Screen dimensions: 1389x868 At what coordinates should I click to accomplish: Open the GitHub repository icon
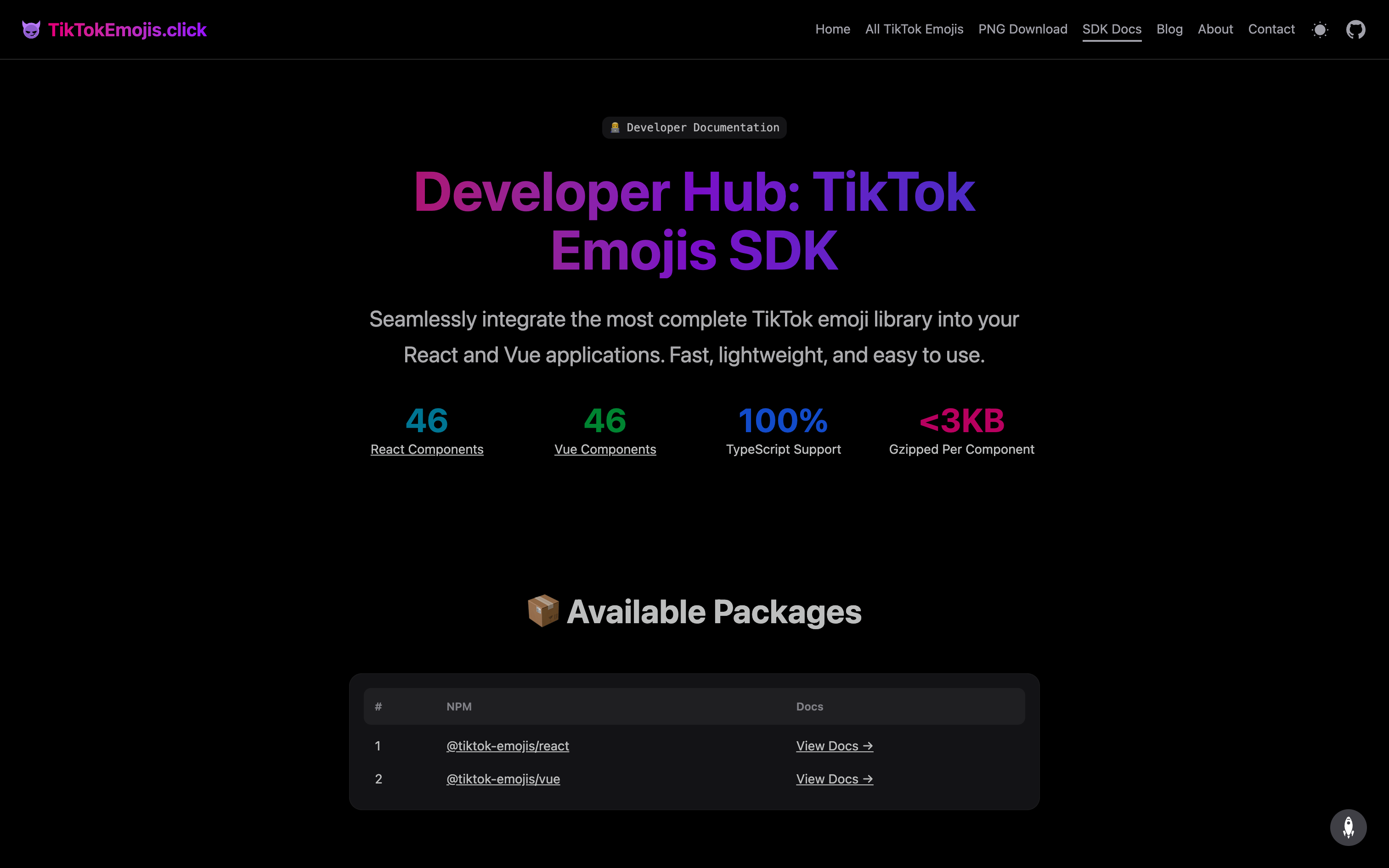1356,29
